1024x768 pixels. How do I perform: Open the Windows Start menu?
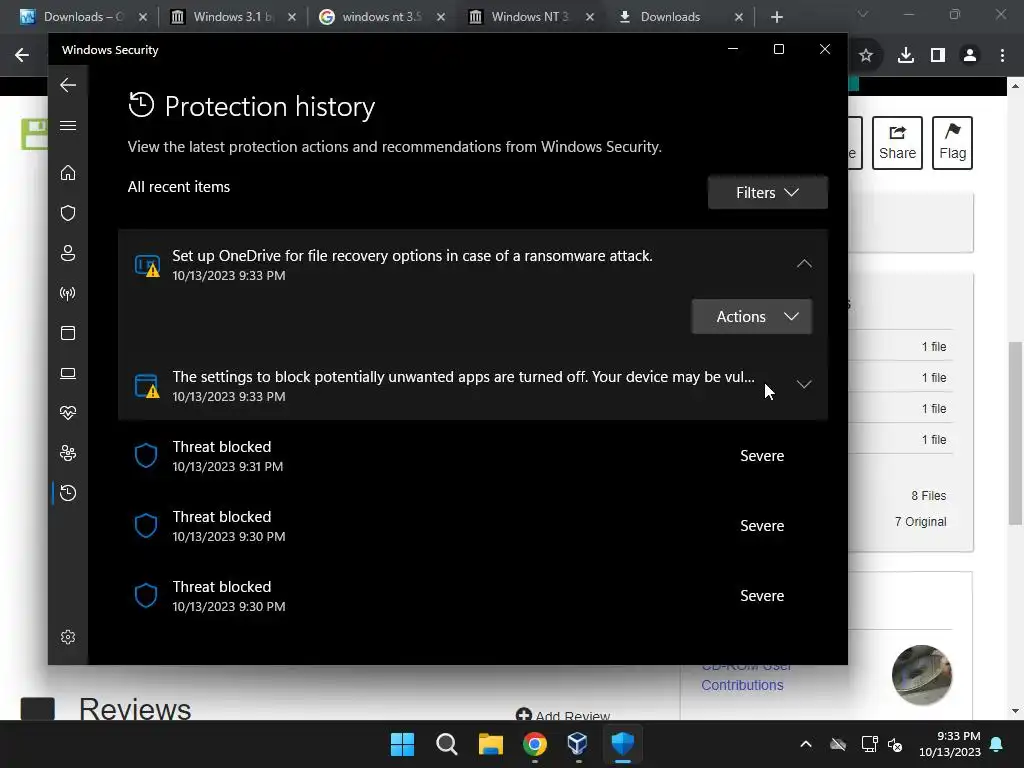point(402,744)
